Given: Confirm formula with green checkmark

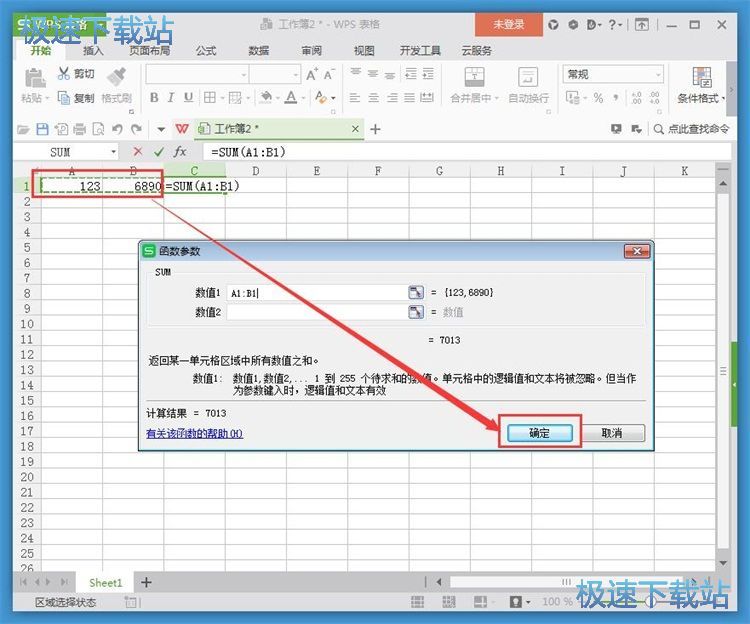Looking at the screenshot, I should pyautogui.click(x=159, y=152).
